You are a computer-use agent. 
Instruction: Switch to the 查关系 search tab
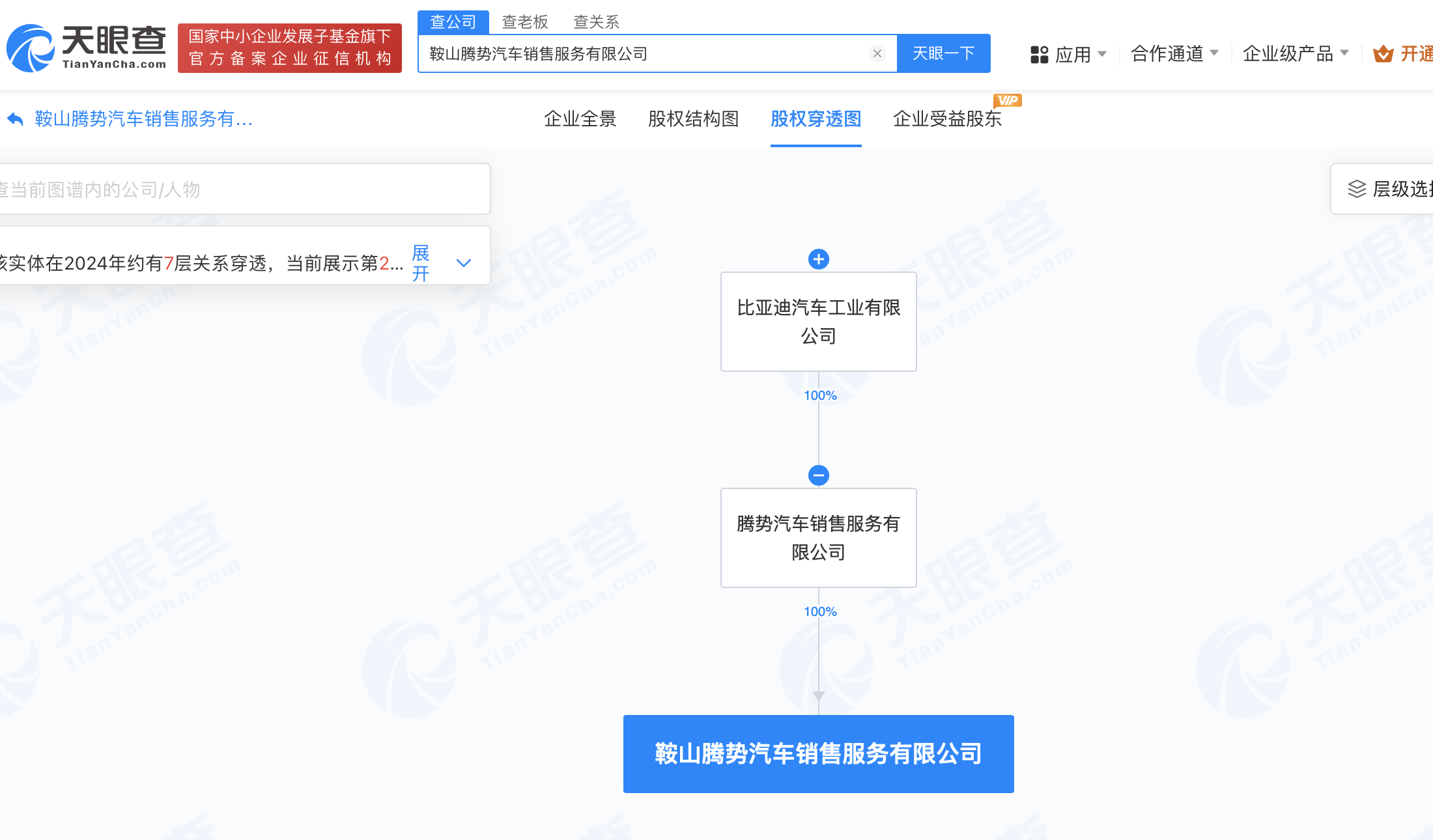click(x=596, y=22)
